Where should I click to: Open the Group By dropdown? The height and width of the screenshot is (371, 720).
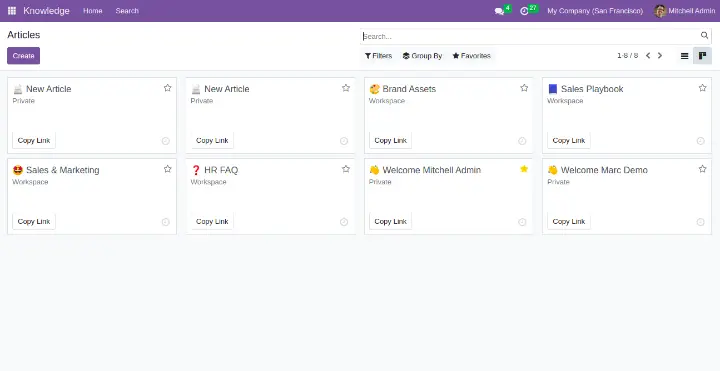pyautogui.click(x=422, y=56)
